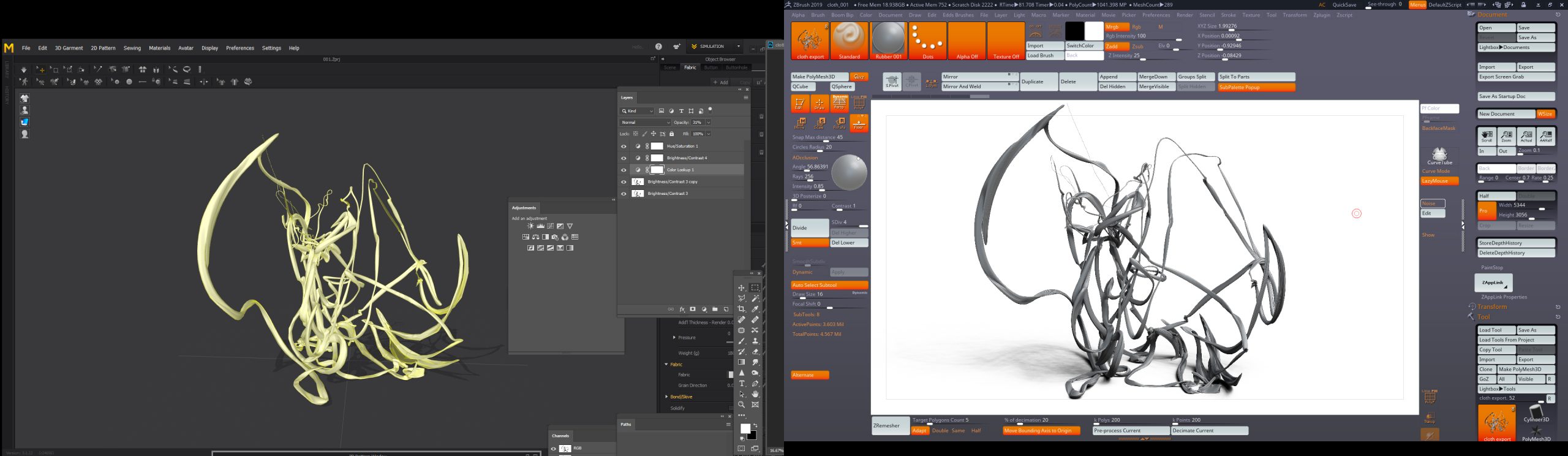Image resolution: width=1568 pixels, height=456 pixels.
Task: Pick the Type tool in Photoshop toolbox
Action: (x=742, y=383)
